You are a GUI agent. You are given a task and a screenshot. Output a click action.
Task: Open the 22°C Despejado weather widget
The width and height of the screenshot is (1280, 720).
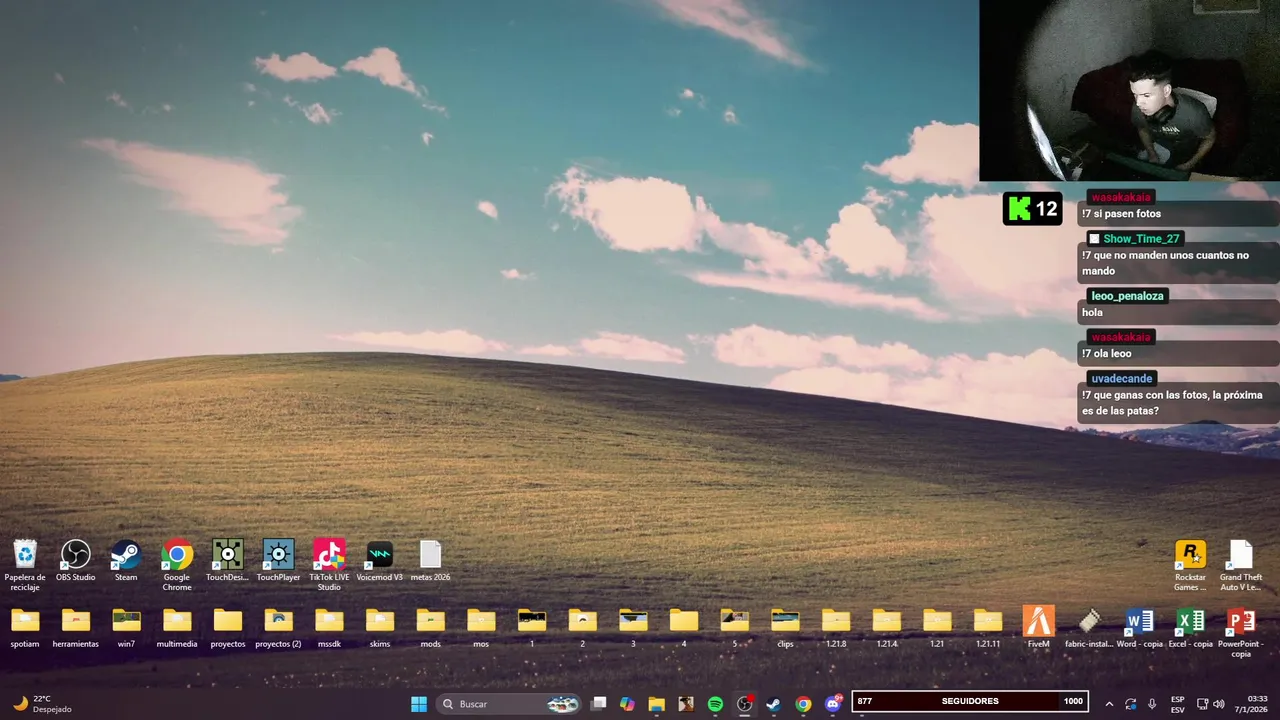(42, 704)
